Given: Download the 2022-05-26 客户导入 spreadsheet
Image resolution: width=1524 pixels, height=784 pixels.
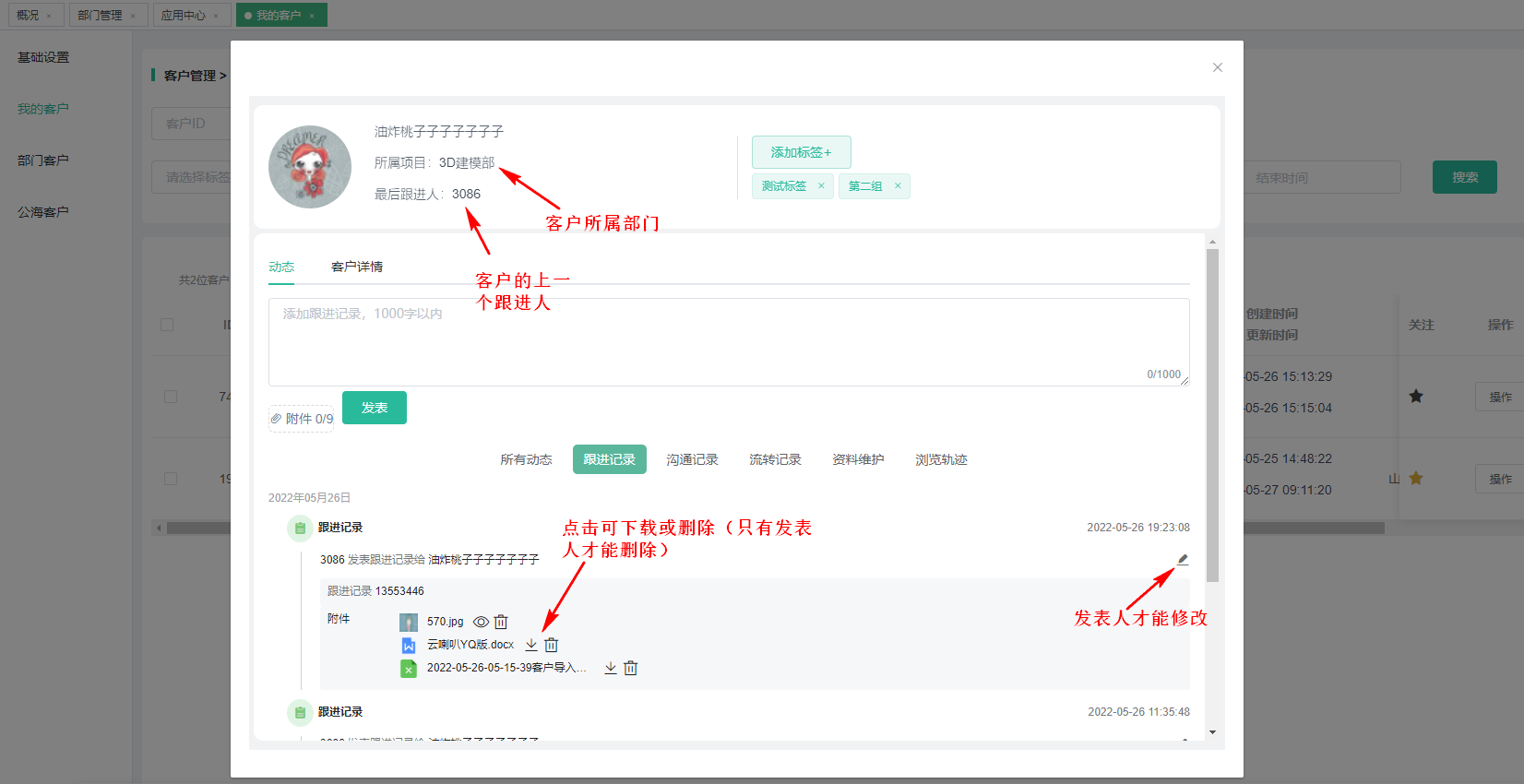Looking at the screenshot, I should pyautogui.click(x=611, y=668).
